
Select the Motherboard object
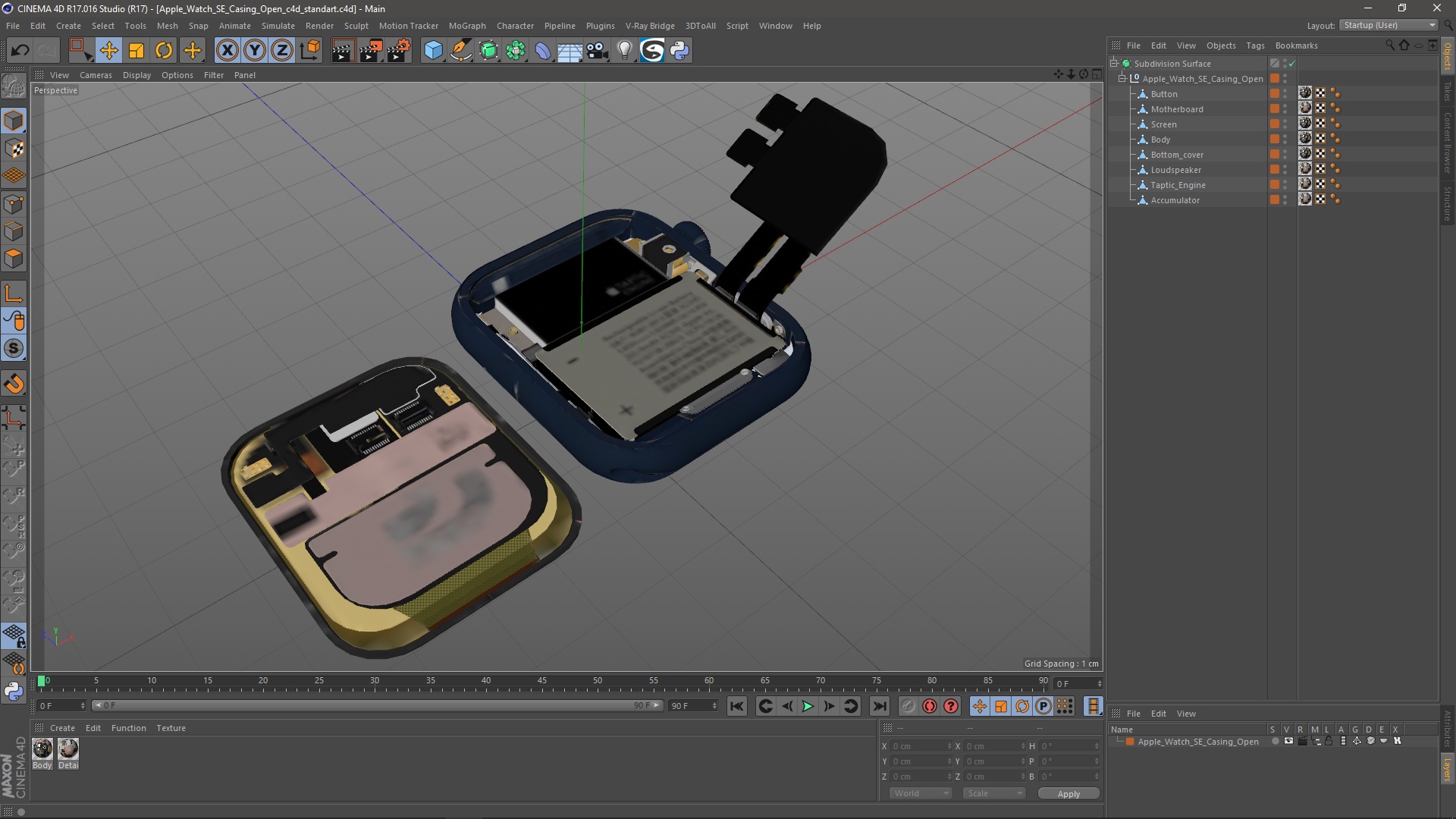1177,109
